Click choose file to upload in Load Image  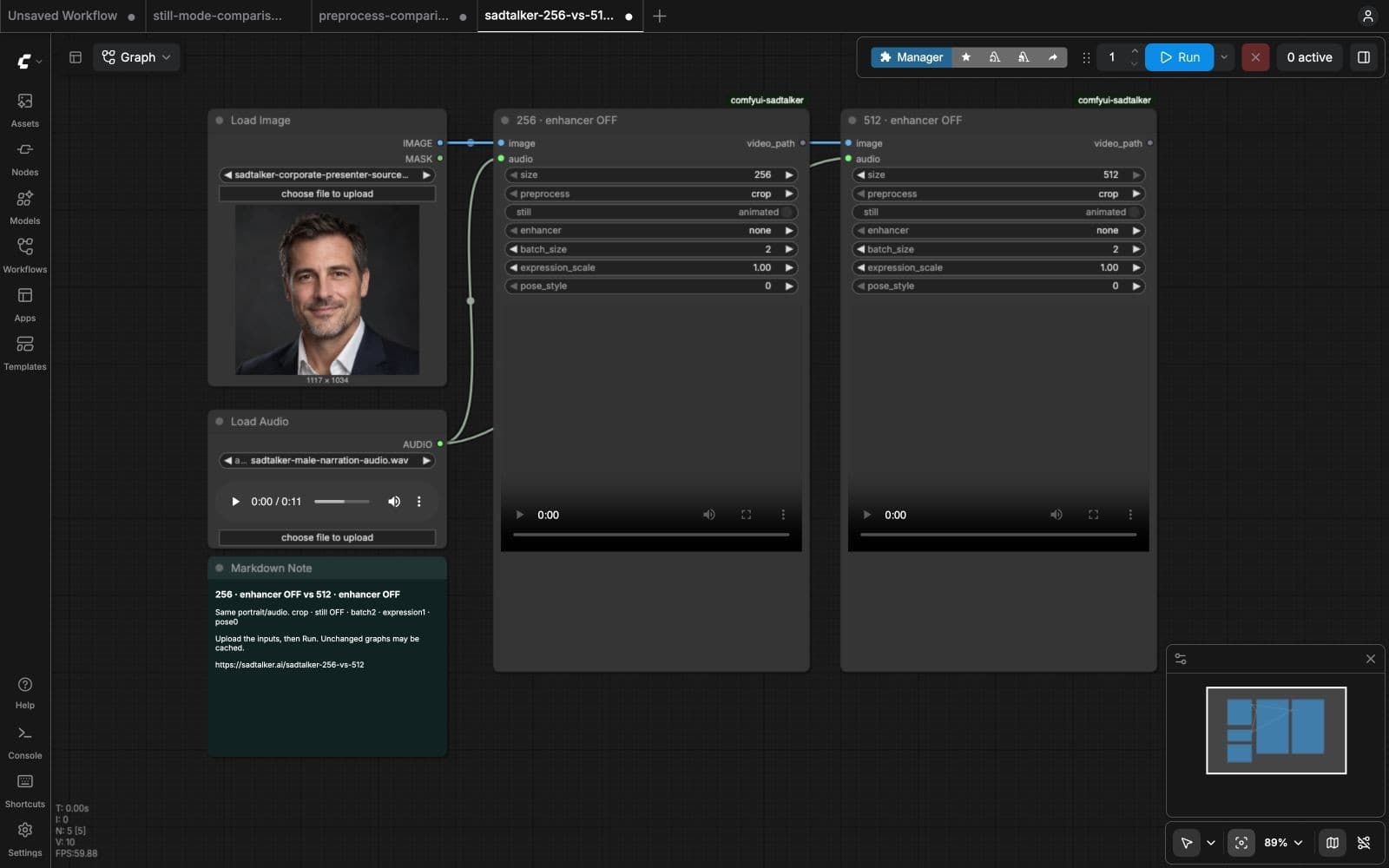pos(327,194)
